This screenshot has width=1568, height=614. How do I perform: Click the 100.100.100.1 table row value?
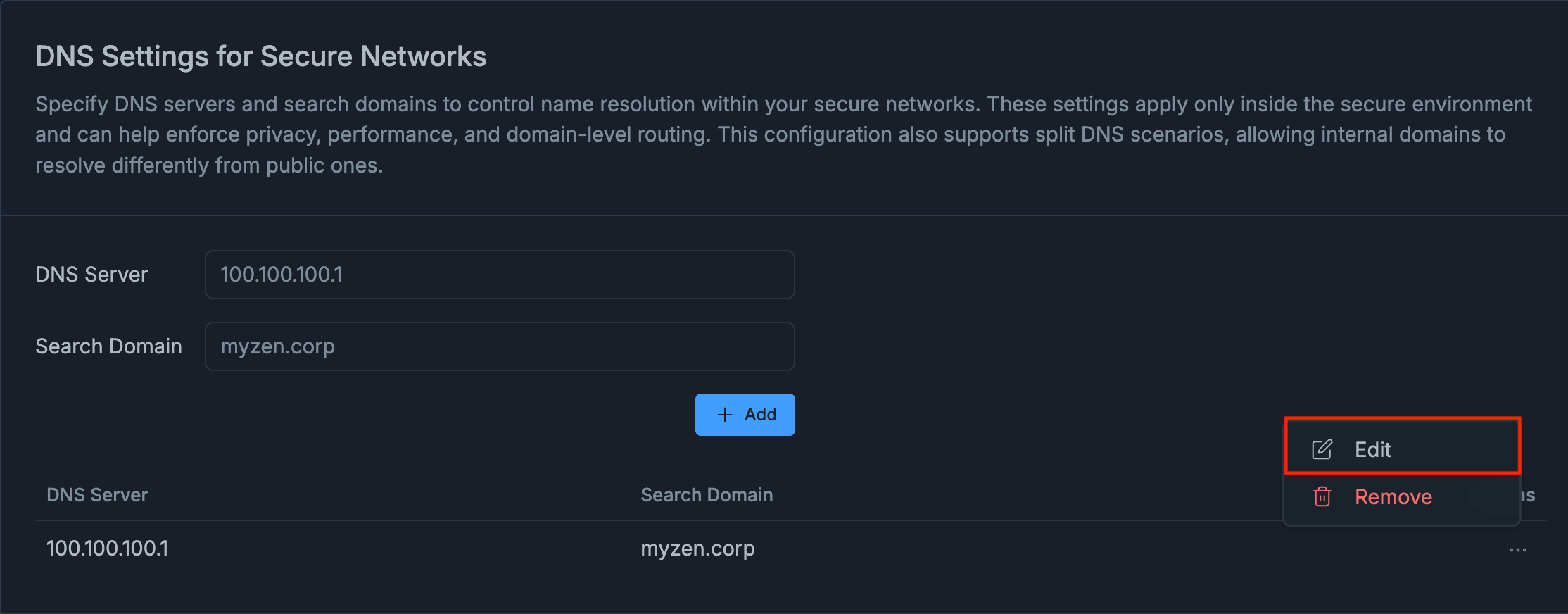point(107,548)
